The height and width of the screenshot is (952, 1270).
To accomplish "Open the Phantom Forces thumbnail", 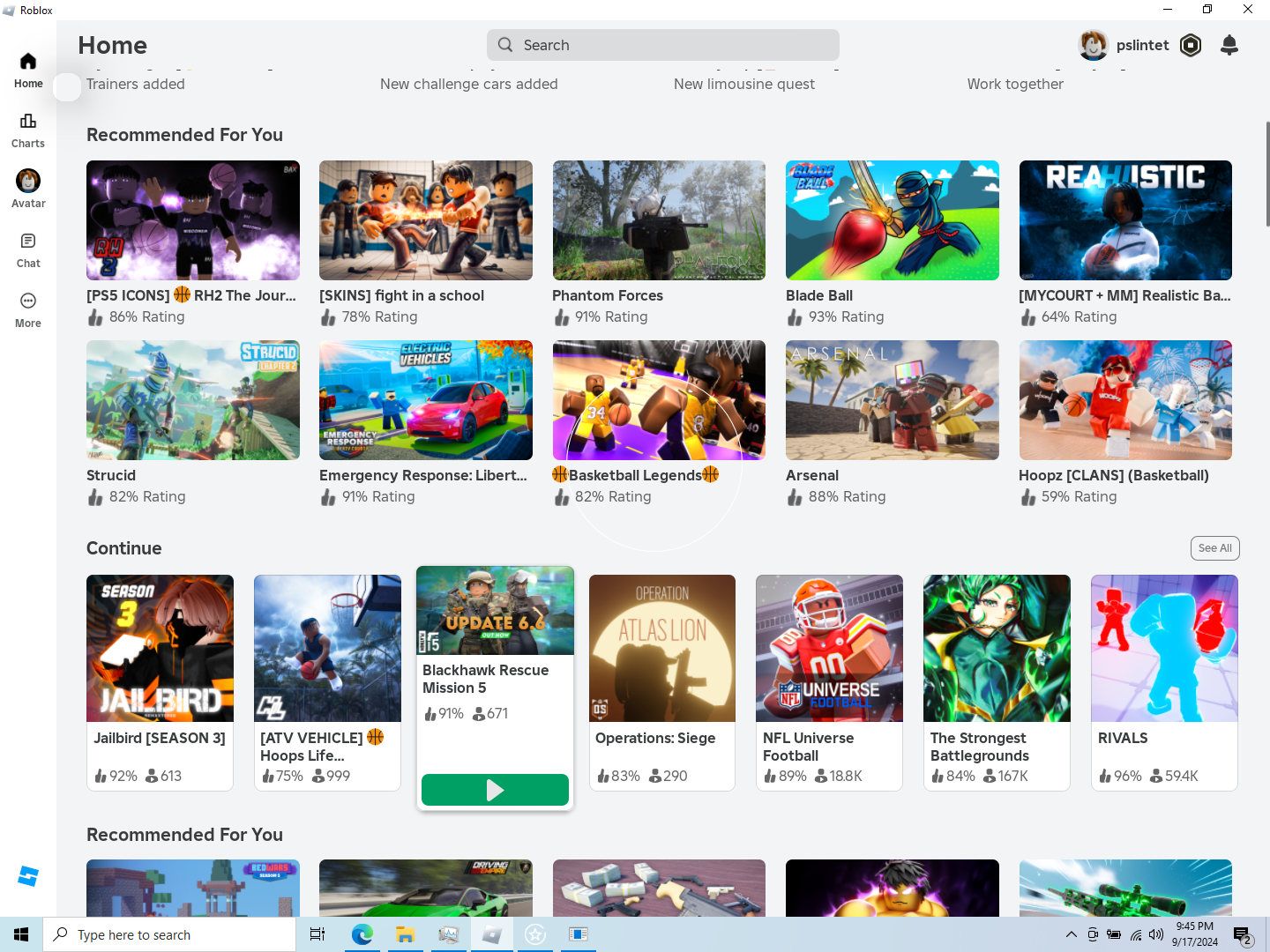I will pyautogui.click(x=659, y=220).
